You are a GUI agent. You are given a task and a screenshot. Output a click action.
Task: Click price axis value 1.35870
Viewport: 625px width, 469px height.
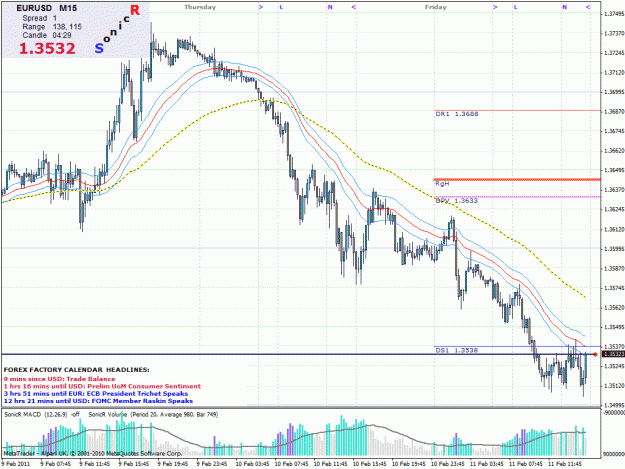click(614, 269)
